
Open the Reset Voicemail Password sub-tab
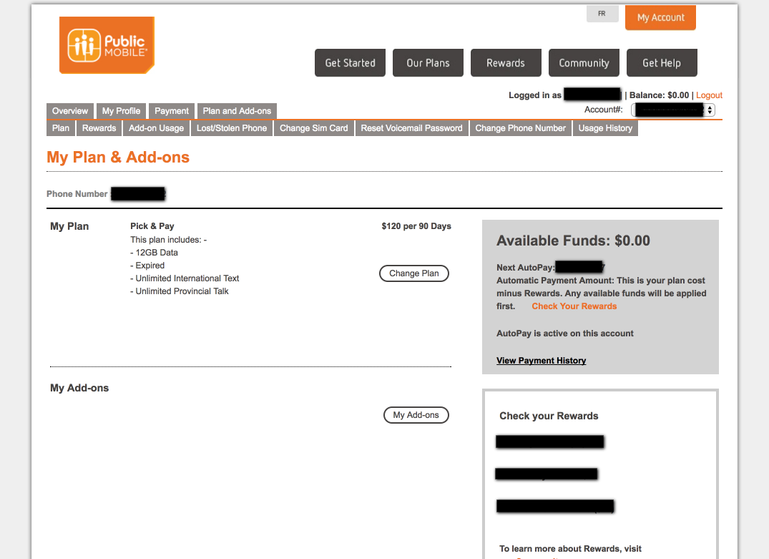[411, 128]
